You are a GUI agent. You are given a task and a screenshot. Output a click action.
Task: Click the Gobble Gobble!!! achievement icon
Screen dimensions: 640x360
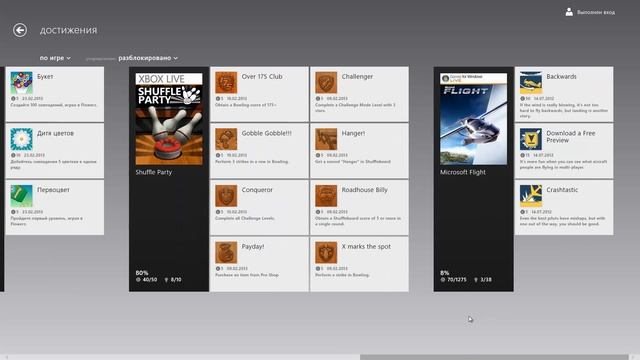coord(226,140)
